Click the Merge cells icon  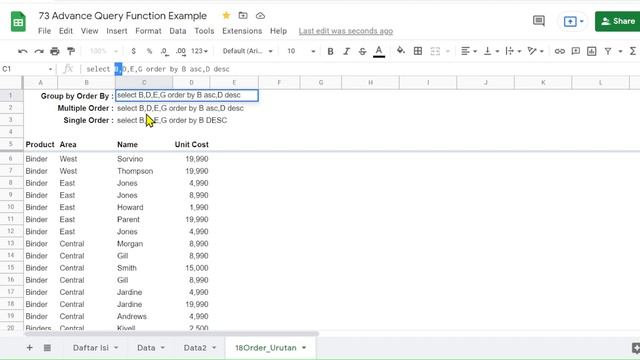435,51
